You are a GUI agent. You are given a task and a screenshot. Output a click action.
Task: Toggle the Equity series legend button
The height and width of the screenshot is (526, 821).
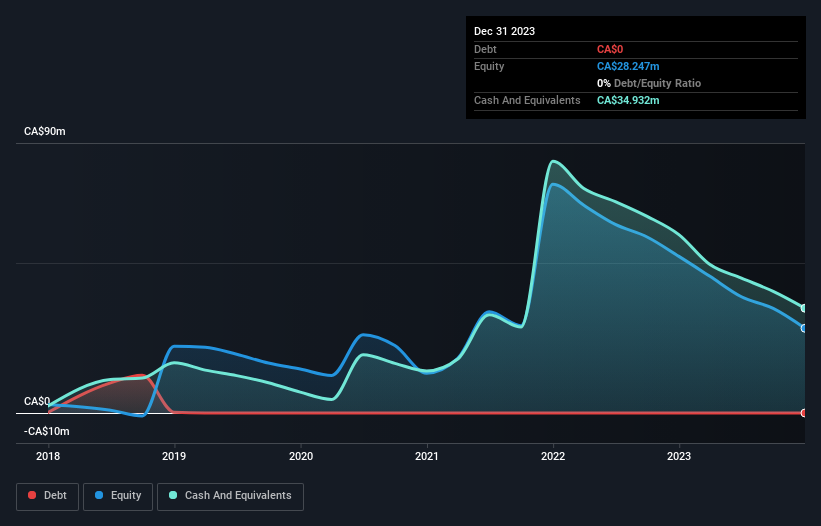pos(118,496)
